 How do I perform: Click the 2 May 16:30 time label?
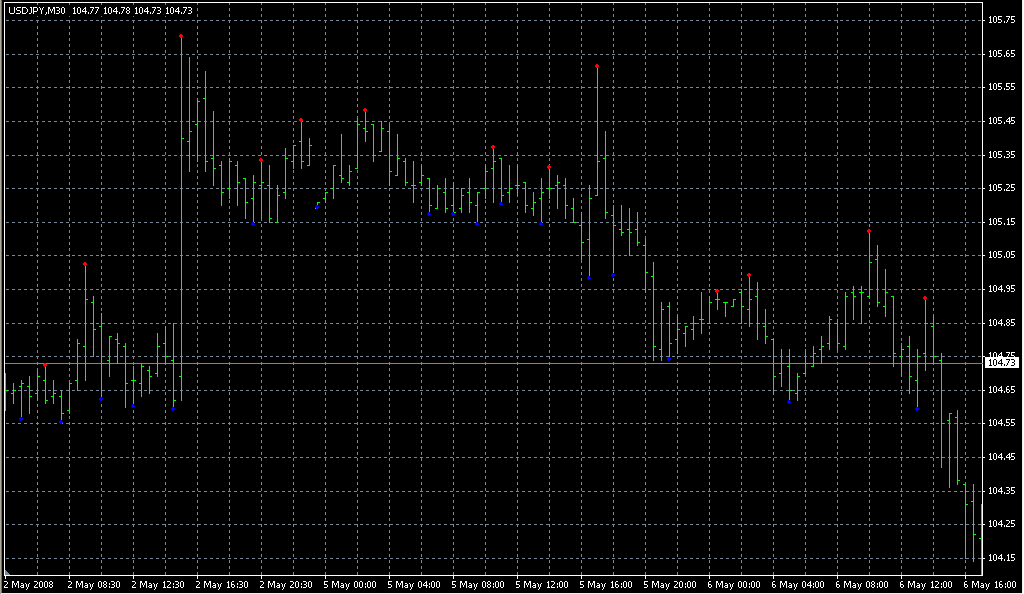click(x=222, y=585)
